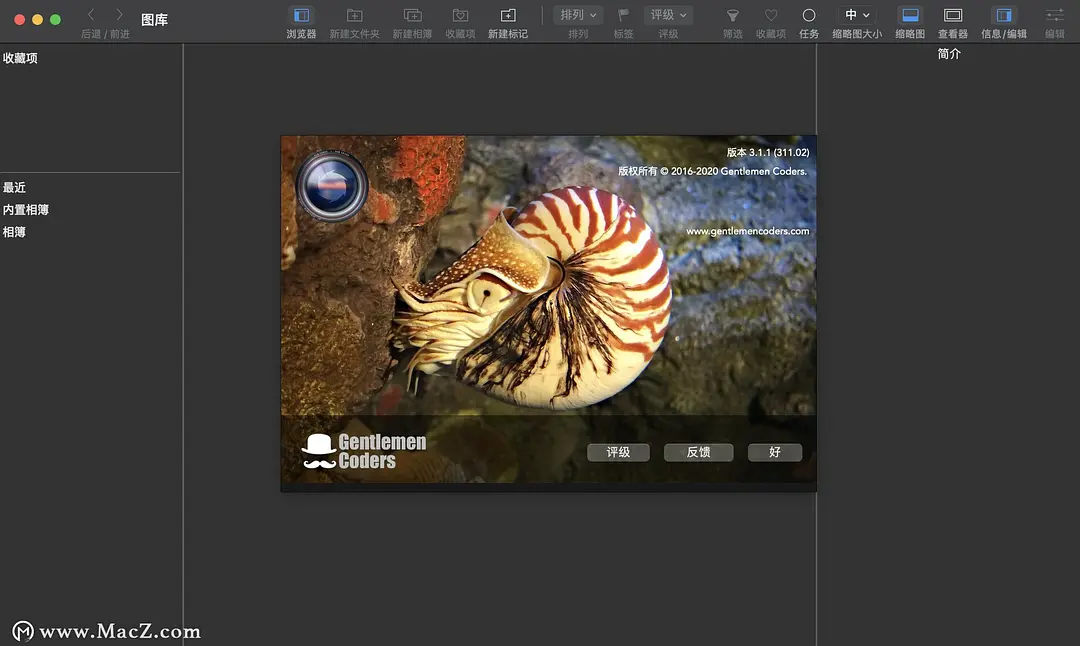Toggle the Viewer (查看器) panel

[x=953, y=16]
